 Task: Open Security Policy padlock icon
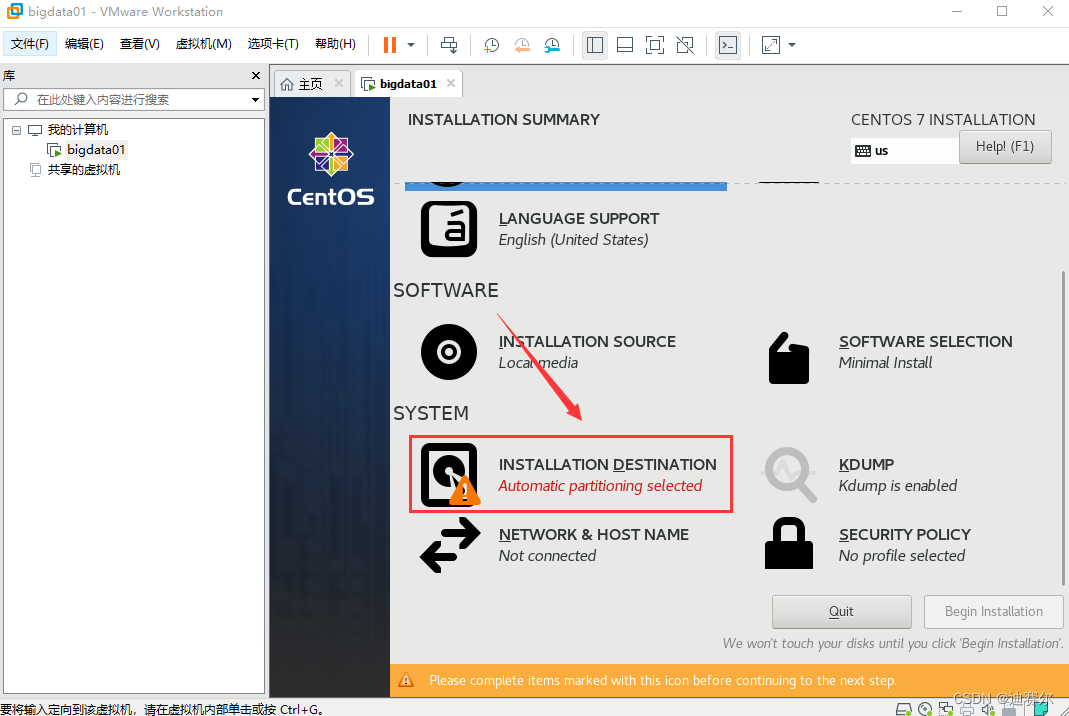(x=789, y=543)
